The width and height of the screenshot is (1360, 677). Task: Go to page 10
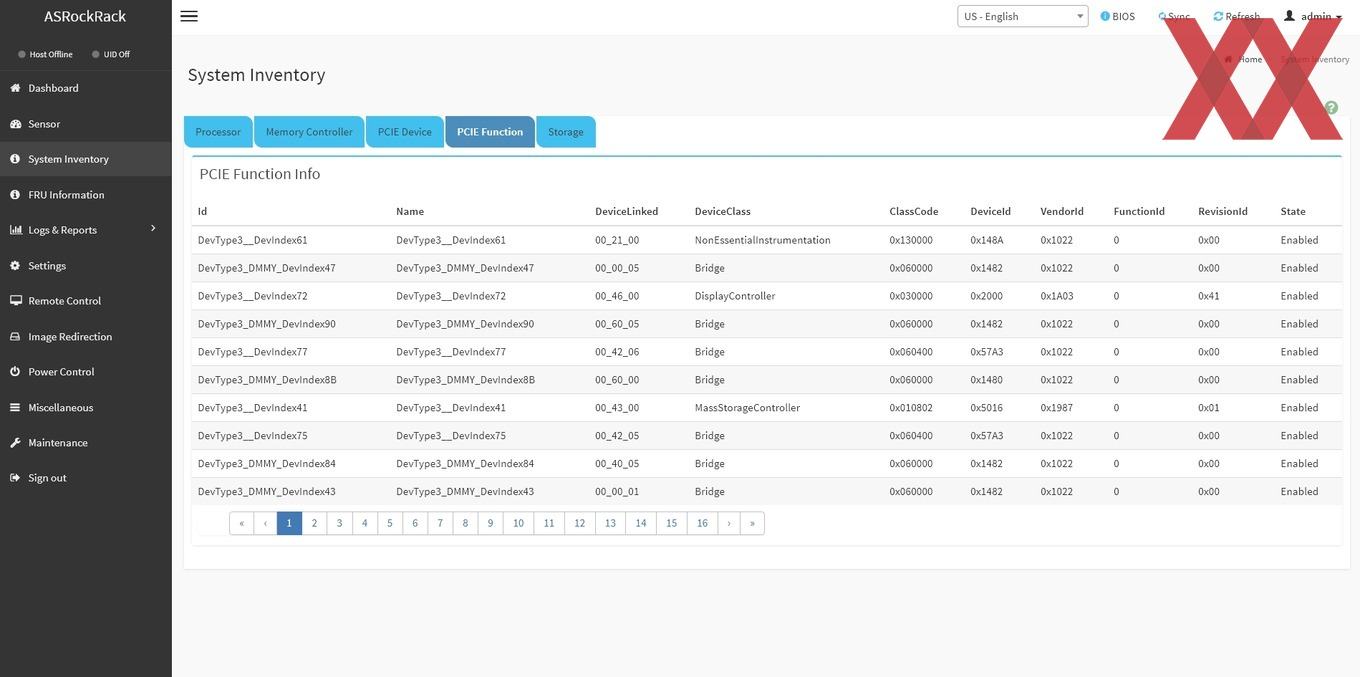click(518, 523)
